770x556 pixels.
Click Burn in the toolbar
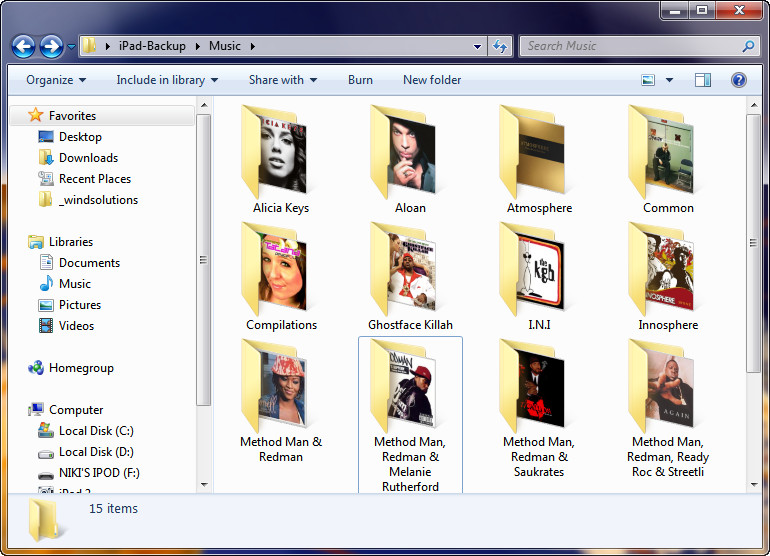360,80
